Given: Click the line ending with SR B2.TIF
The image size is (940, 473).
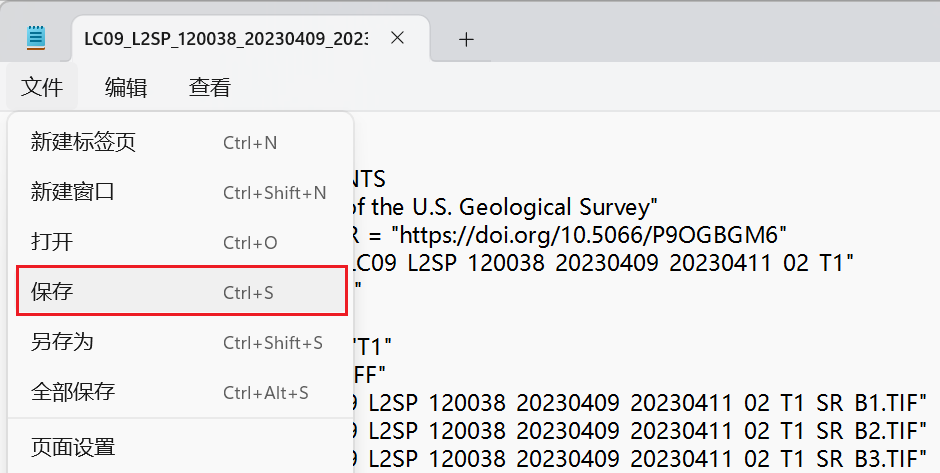Looking at the screenshot, I should 641,431.
